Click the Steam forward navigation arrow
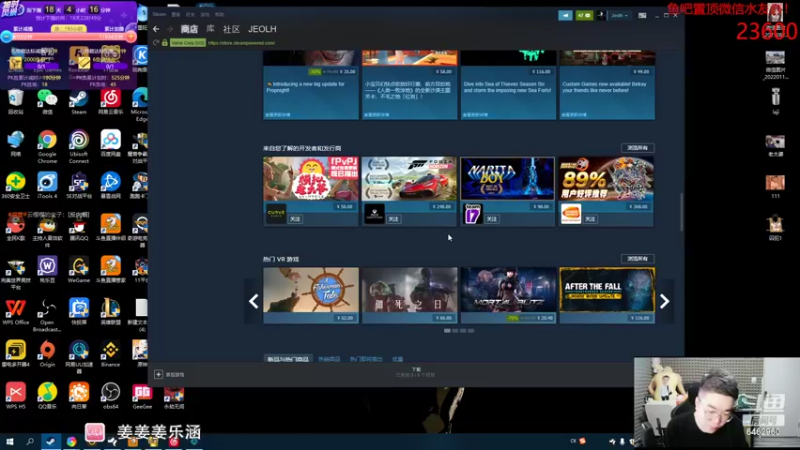Image resolution: width=800 pixels, height=450 pixels. [170, 30]
